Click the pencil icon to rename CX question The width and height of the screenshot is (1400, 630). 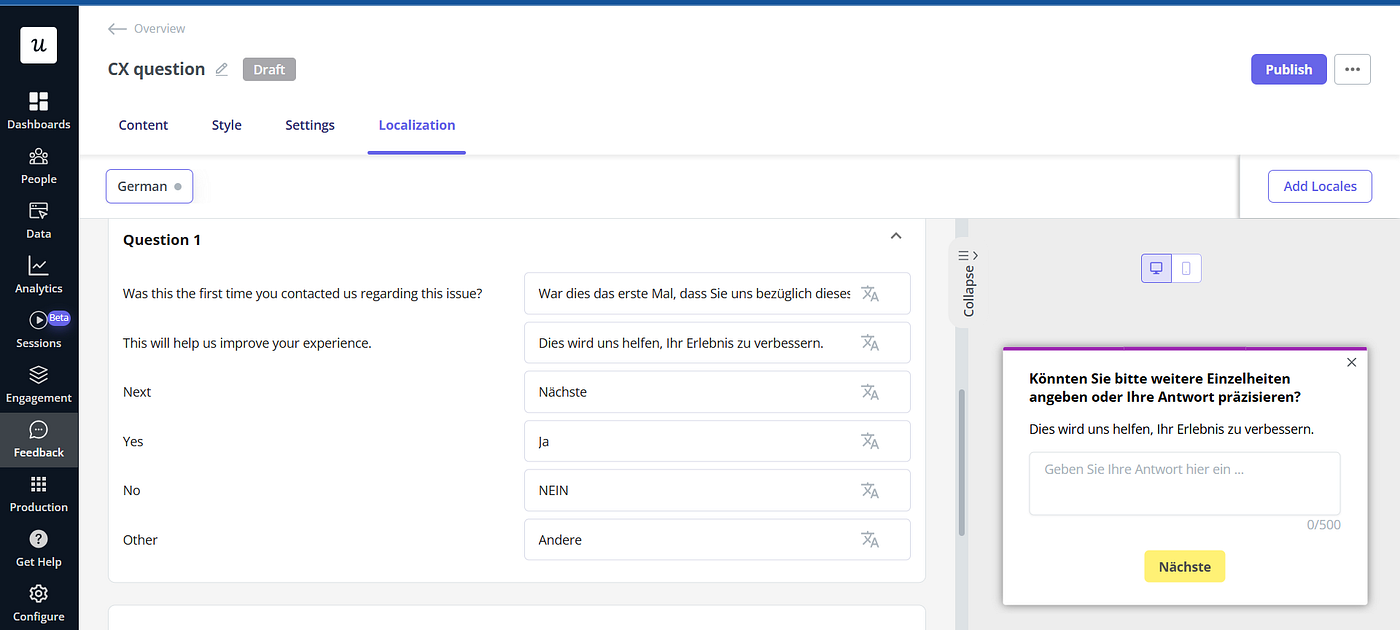click(222, 69)
